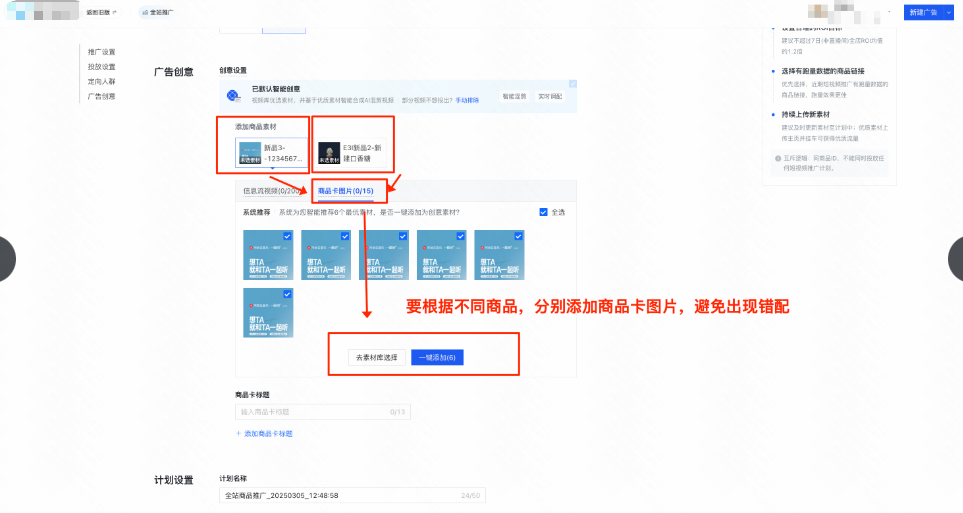Uncheck the first recommended image's checkbox in the top row
The width and height of the screenshot is (963, 513).
(287, 236)
